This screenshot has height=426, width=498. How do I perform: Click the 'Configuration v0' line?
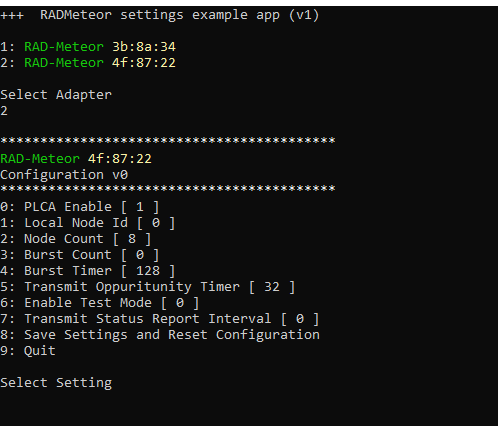64,175
